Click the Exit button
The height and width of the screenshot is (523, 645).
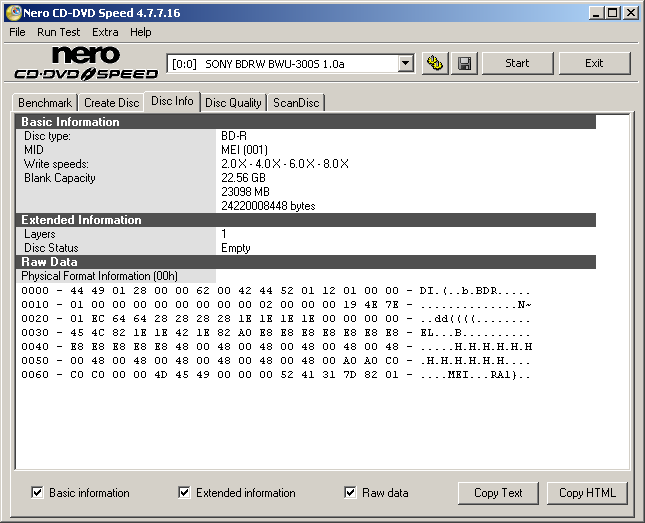(x=594, y=63)
